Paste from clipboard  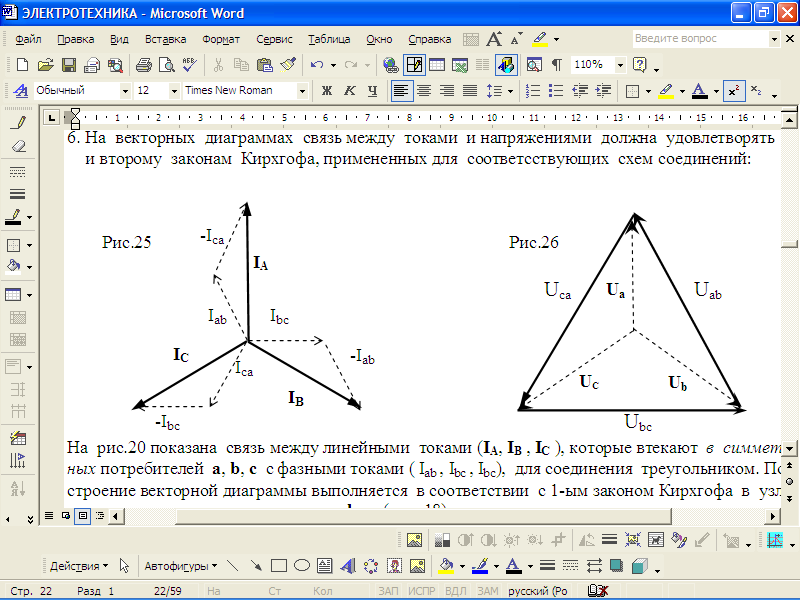(264, 65)
